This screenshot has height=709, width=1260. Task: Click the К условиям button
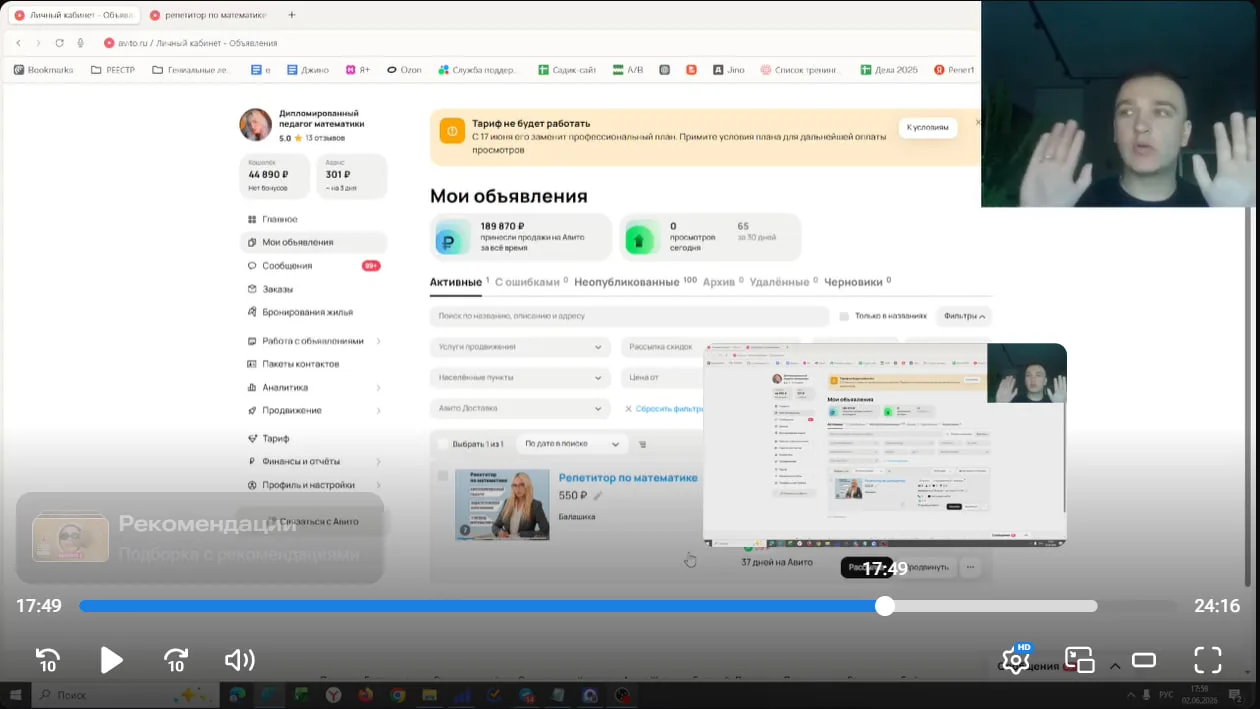927,127
